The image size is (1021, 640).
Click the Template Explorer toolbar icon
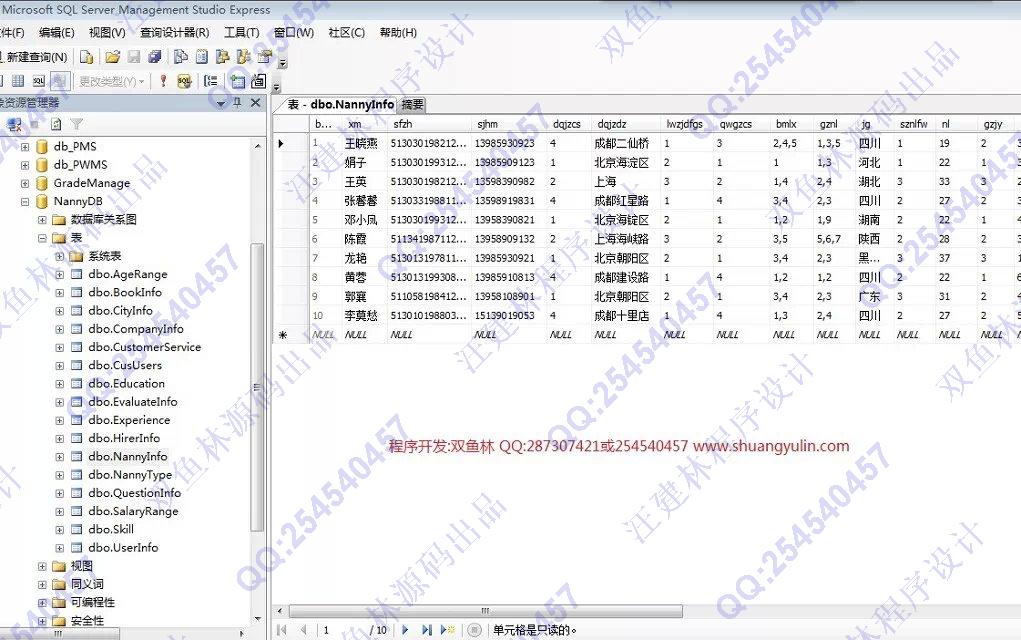tap(244, 57)
